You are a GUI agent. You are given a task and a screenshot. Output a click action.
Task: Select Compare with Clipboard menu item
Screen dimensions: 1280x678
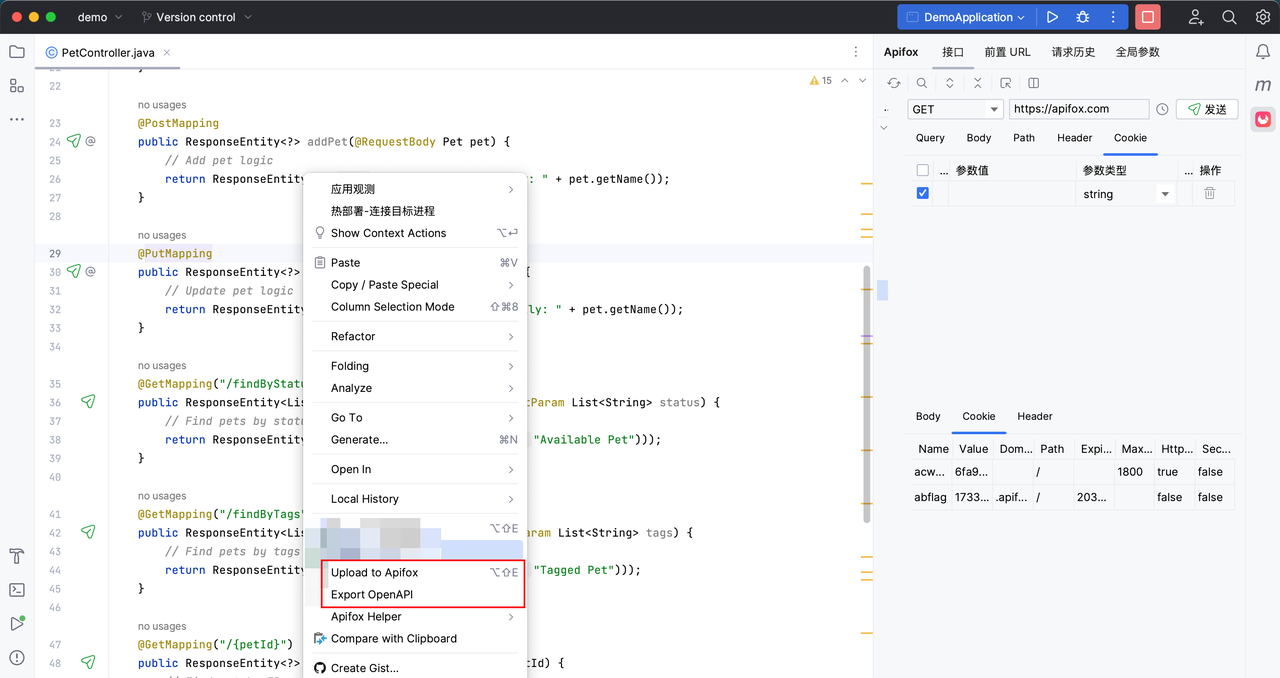(x=415, y=639)
